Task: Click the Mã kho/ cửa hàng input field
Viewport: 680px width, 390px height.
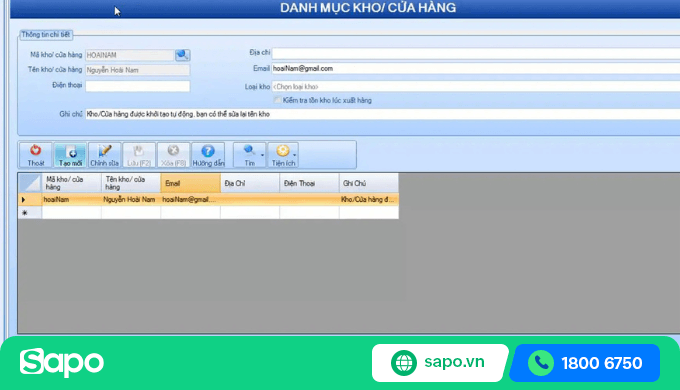Action: [x=130, y=55]
